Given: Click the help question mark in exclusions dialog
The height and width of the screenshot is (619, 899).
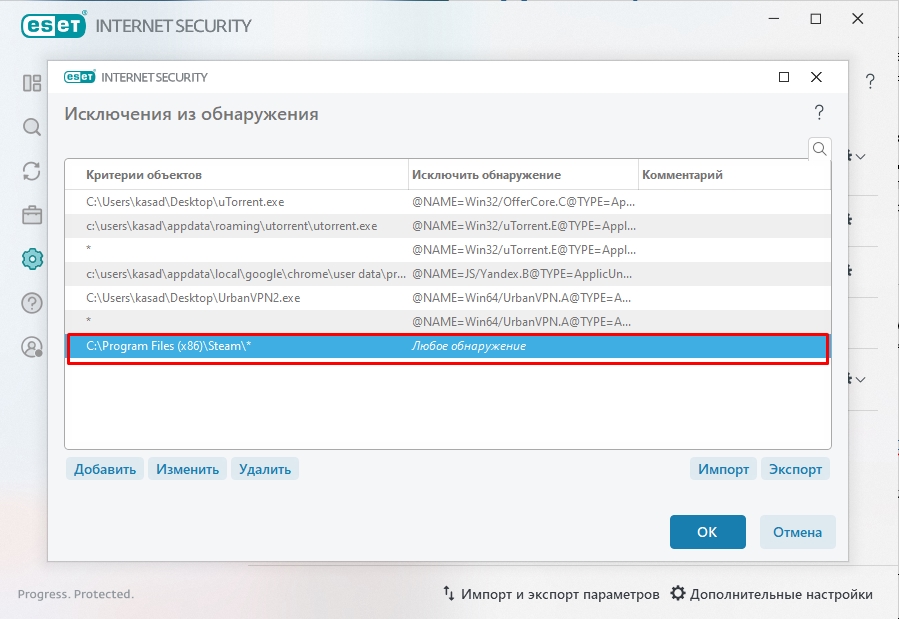Looking at the screenshot, I should click(819, 112).
